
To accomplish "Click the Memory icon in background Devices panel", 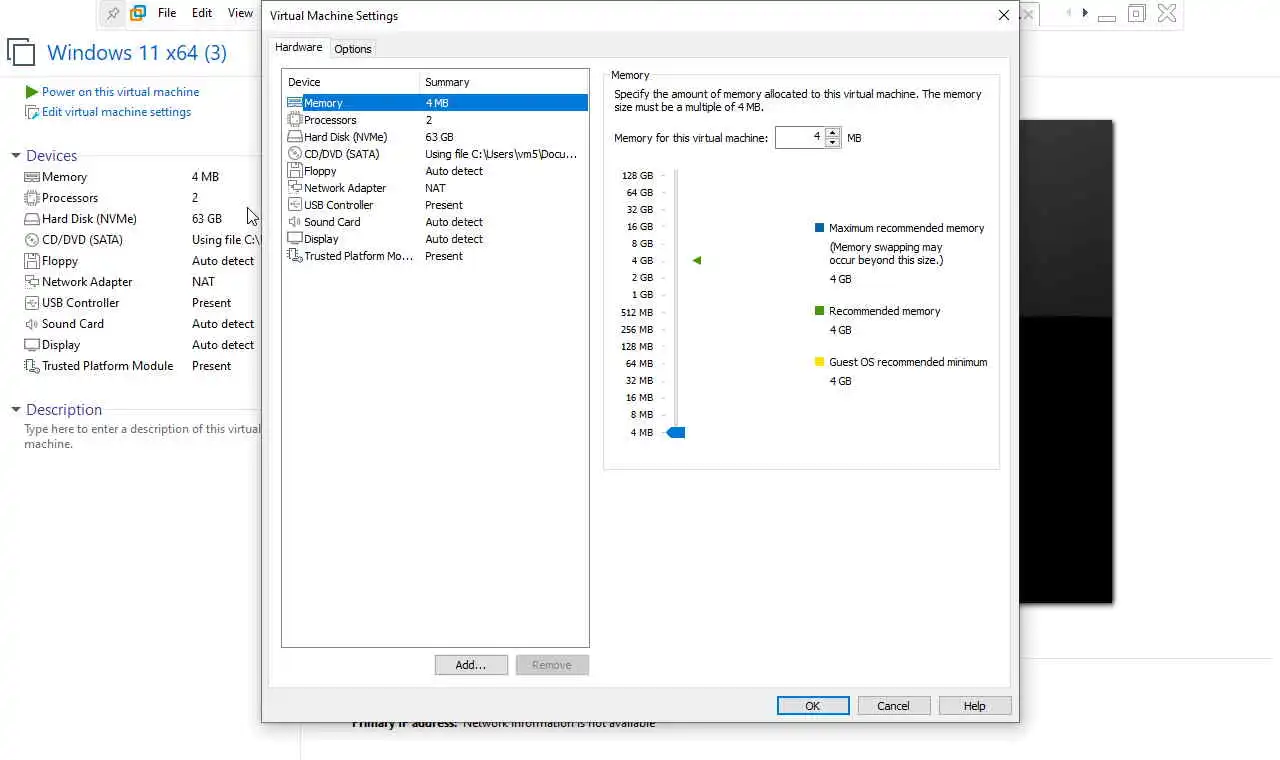I will pyautogui.click(x=32, y=177).
